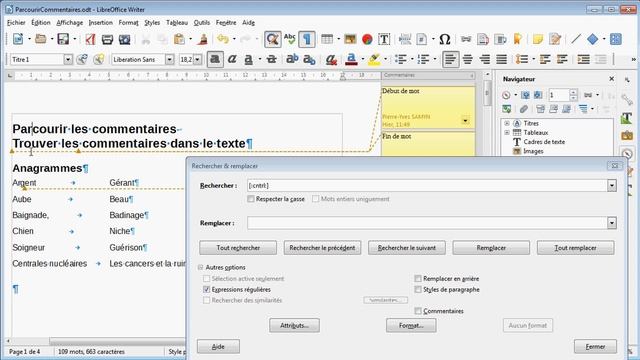Viewport: 640px width, 360px height.
Task: Open paragraph style Titre 1 dropdown
Action: (68, 60)
